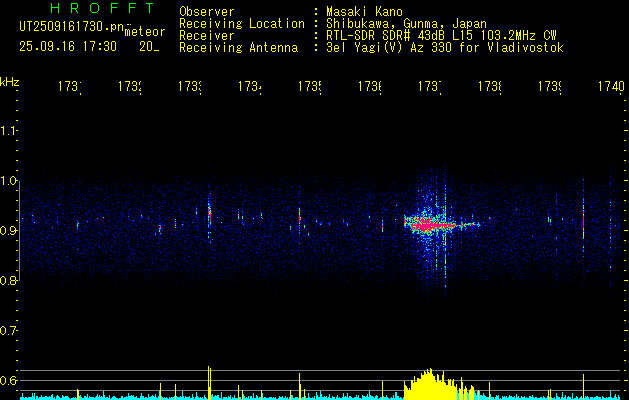
Task: Select antenna text 3el Yagi(V) Az 330 for Vladivostok
Action: tap(445, 48)
